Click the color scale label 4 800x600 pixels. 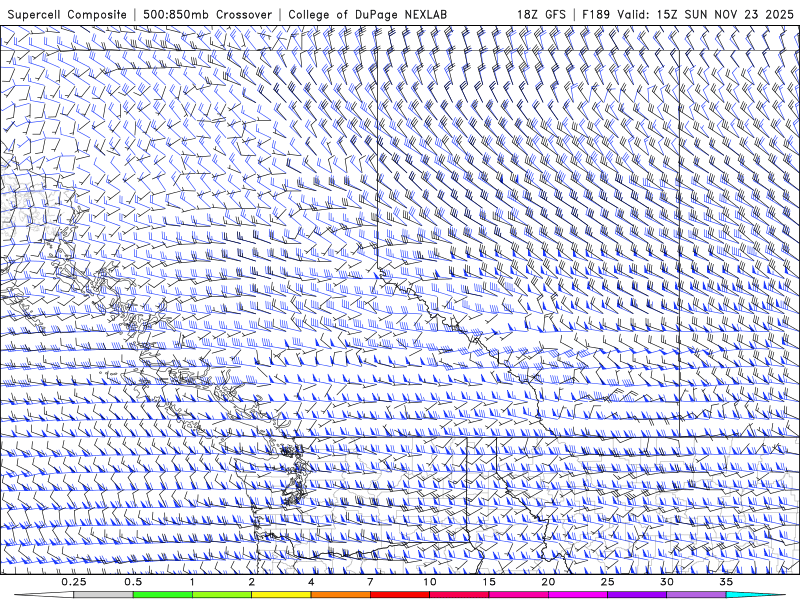pyautogui.click(x=311, y=582)
